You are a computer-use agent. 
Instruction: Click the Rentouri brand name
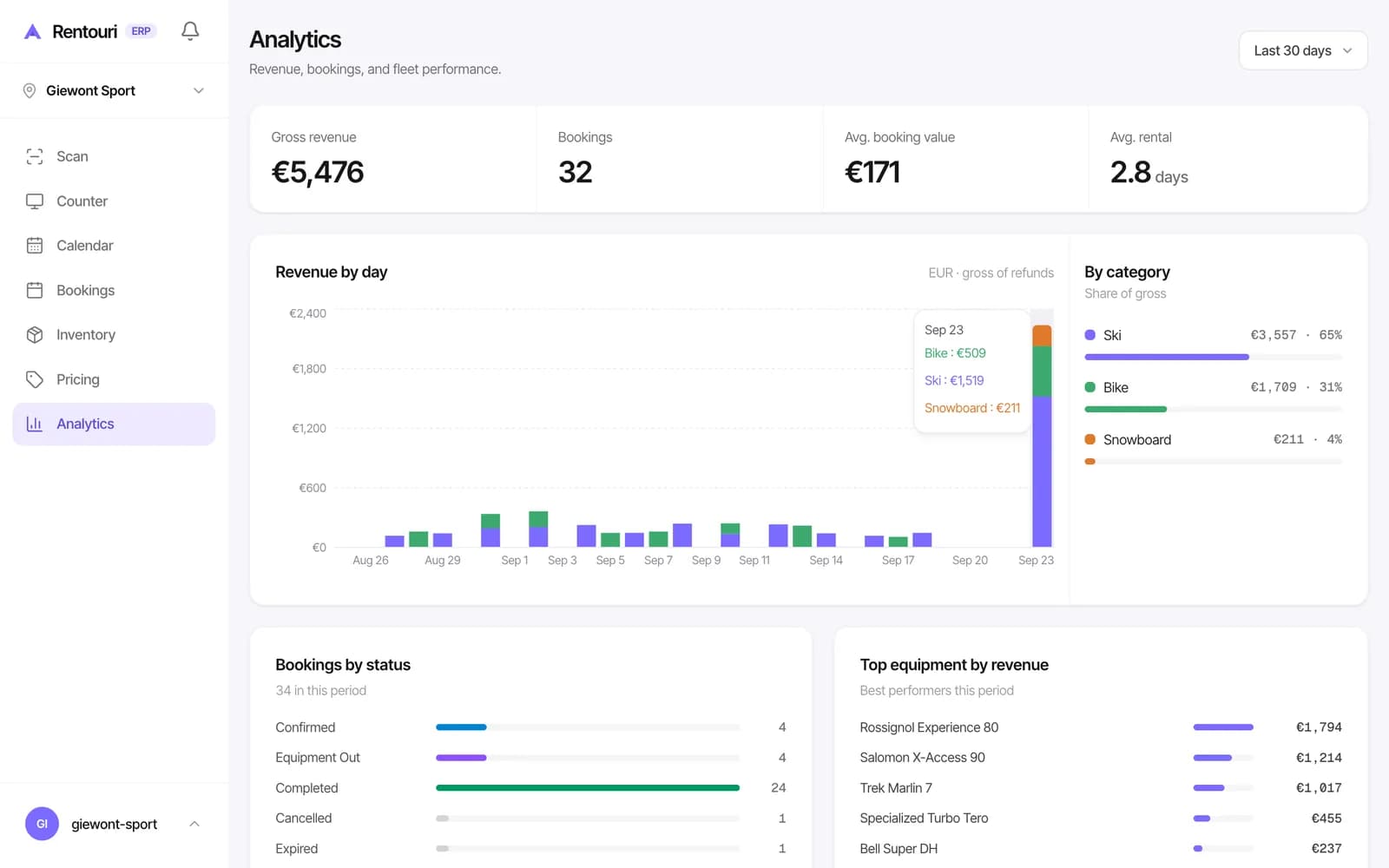(84, 31)
